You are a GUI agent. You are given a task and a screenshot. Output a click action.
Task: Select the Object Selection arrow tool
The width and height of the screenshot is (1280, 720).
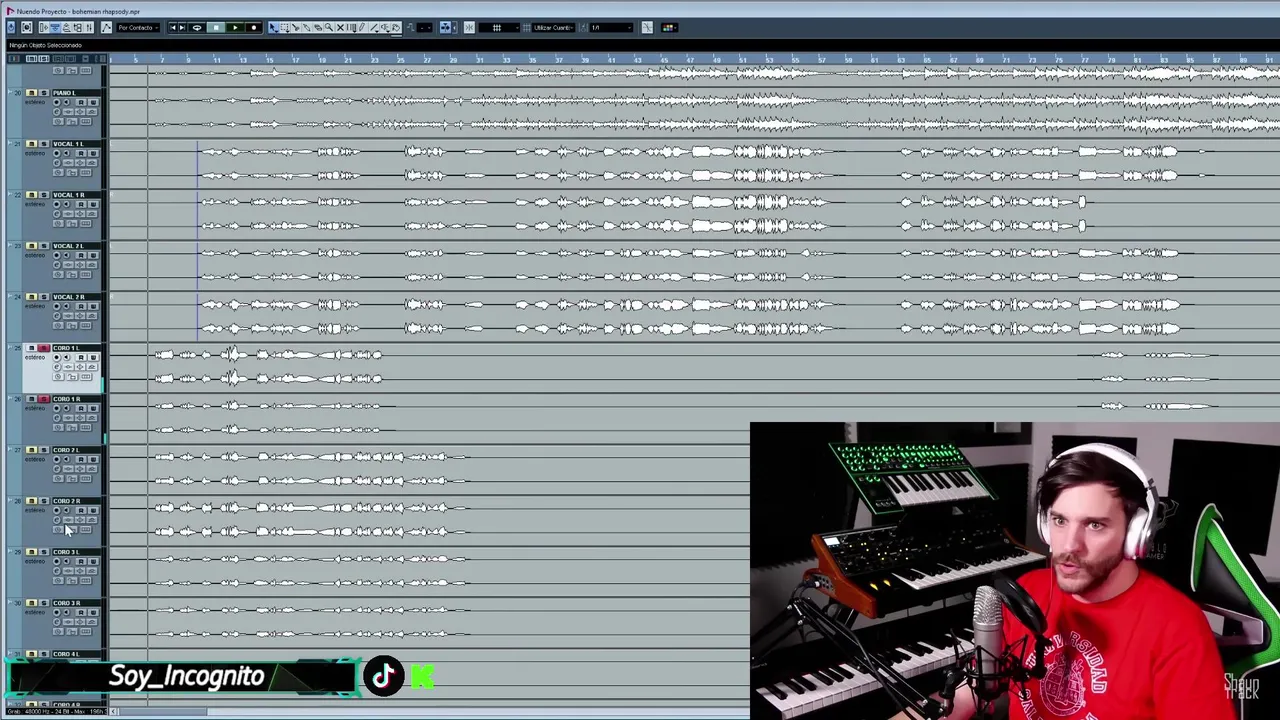click(x=273, y=28)
